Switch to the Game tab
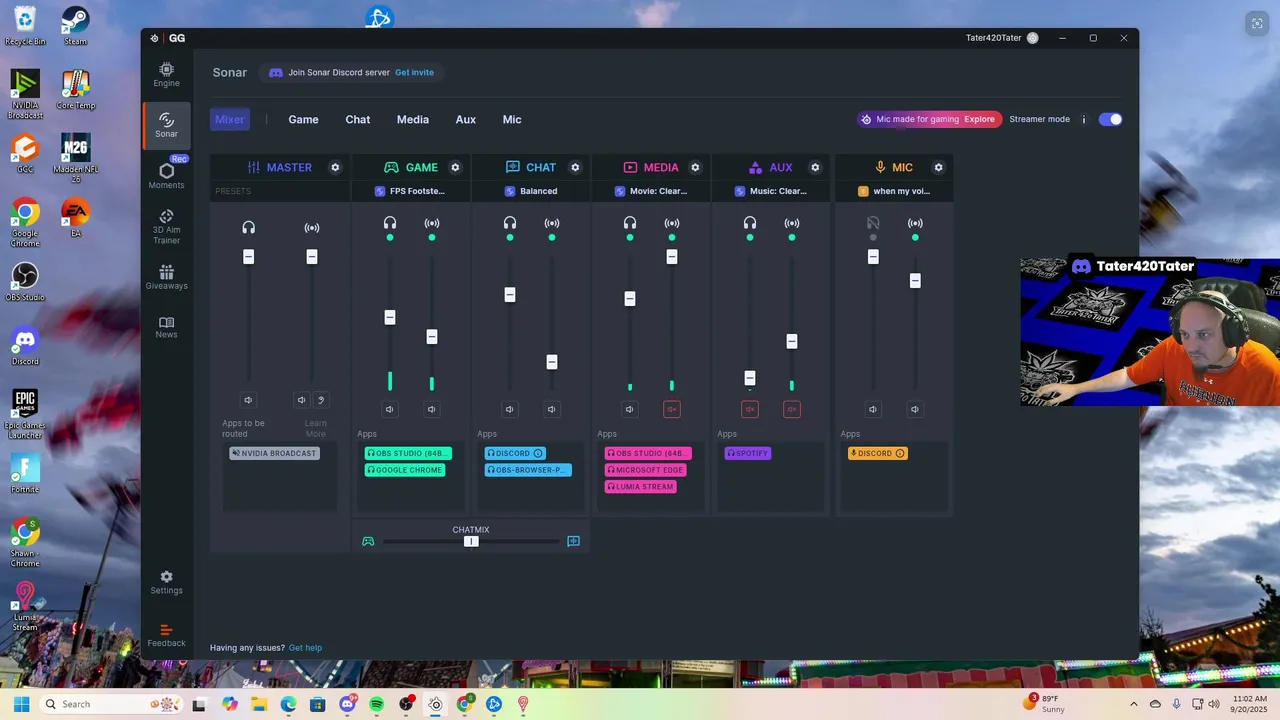The height and width of the screenshot is (720, 1280). coord(303,119)
